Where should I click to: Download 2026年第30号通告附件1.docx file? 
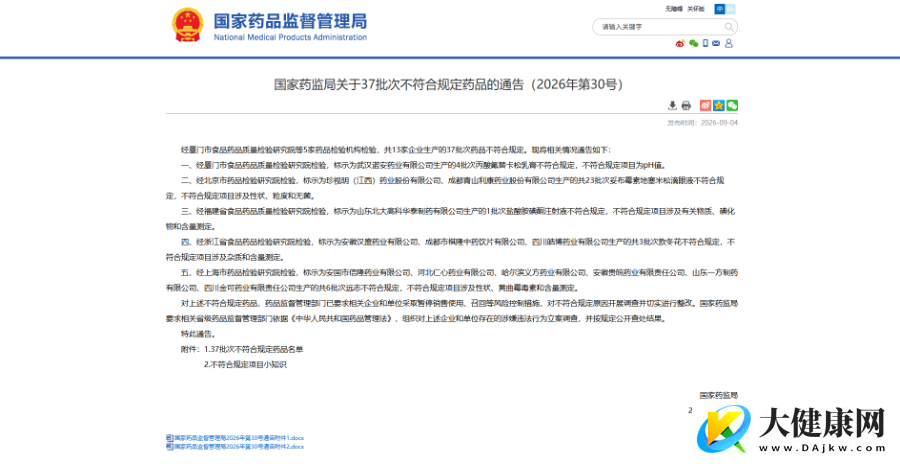click(239, 438)
